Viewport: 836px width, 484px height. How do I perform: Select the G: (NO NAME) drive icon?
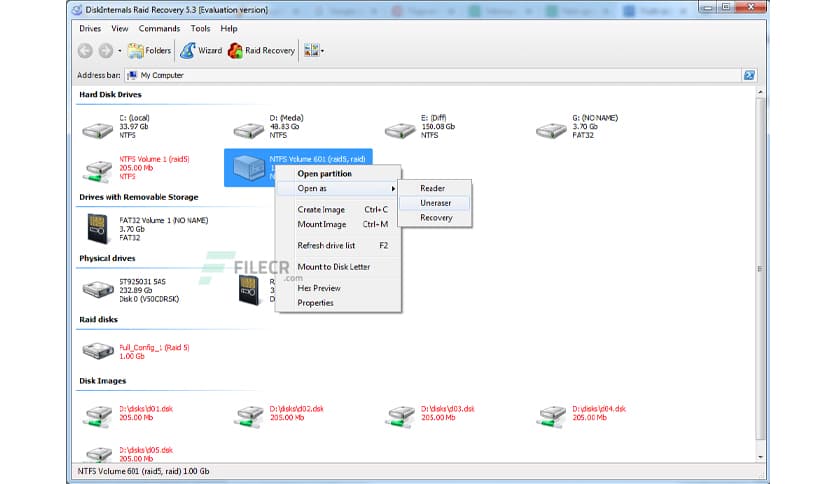click(x=551, y=130)
